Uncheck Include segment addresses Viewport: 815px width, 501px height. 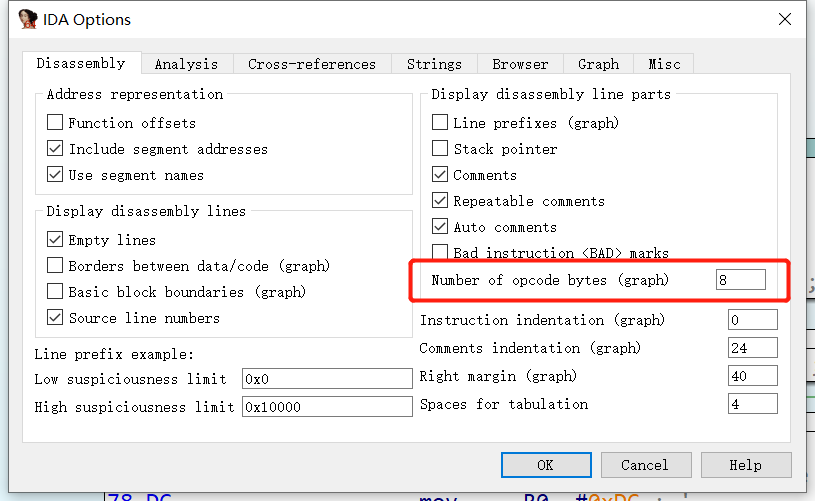[x=55, y=148]
